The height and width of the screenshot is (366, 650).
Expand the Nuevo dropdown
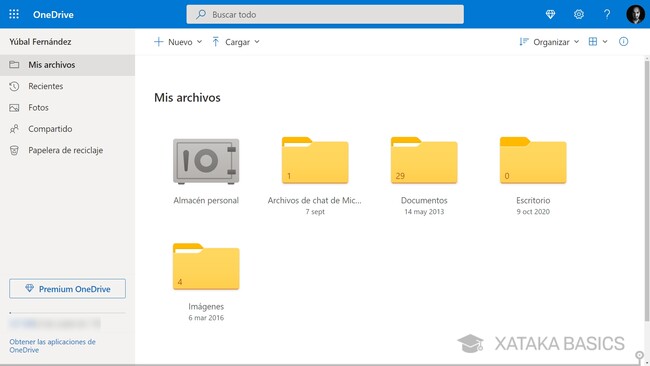[x=178, y=42]
